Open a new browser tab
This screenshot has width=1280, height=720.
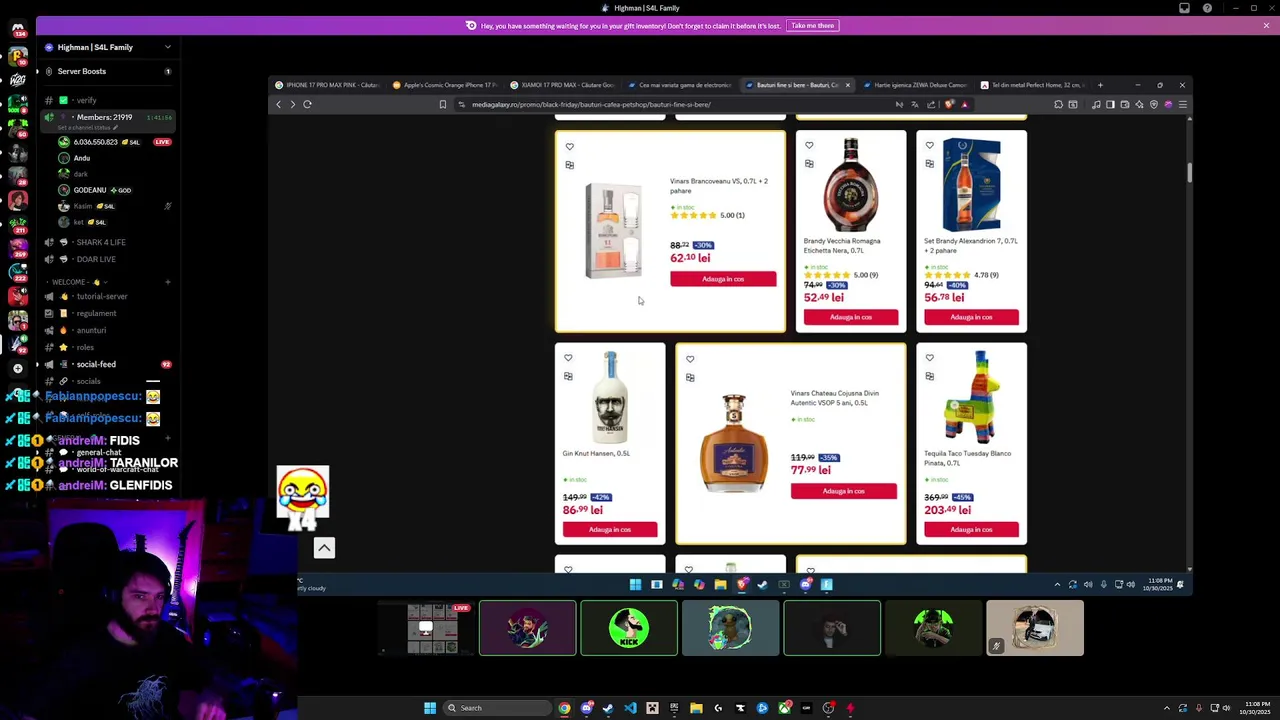[1100, 85]
